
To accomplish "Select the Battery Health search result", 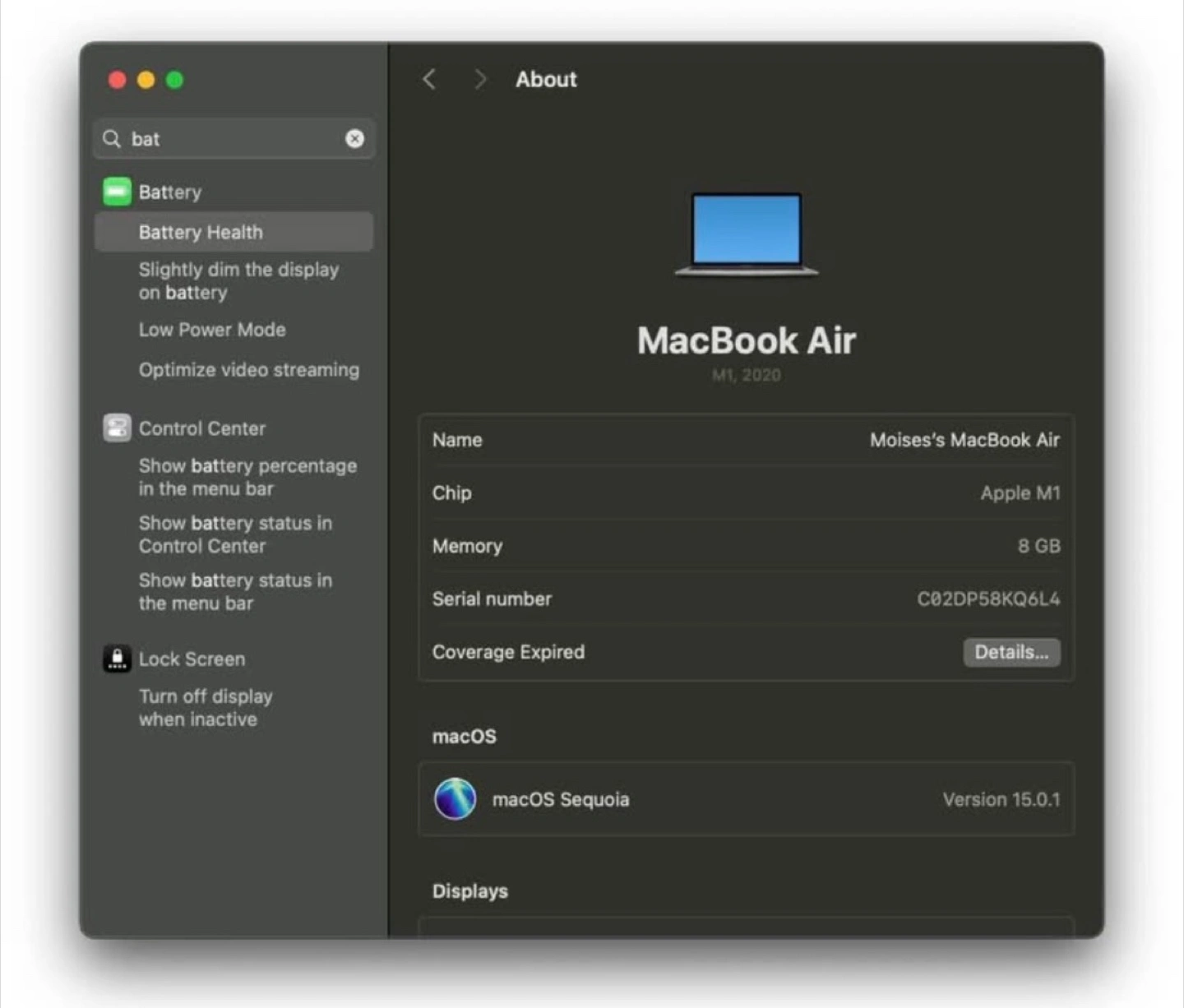I will point(234,232).
